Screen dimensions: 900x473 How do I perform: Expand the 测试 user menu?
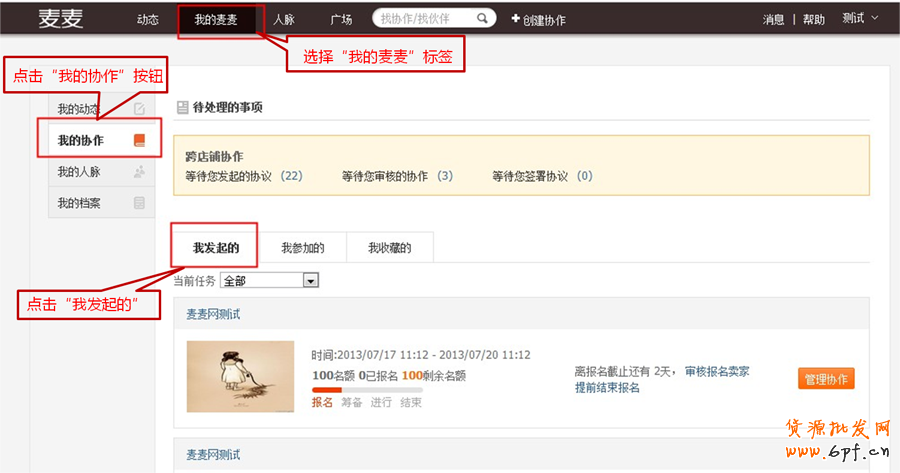860,18
